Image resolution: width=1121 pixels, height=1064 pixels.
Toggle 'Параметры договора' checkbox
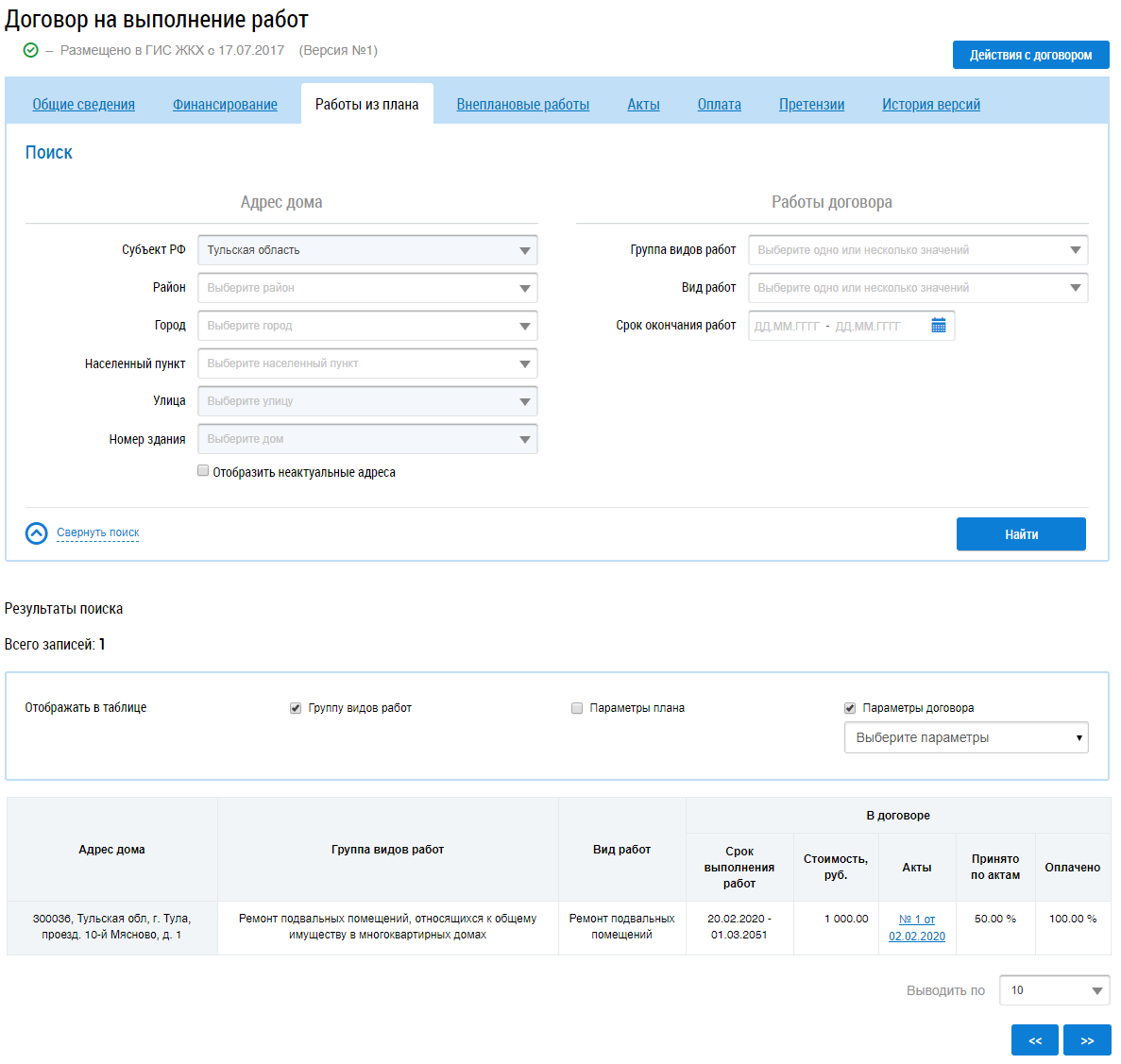850,708
